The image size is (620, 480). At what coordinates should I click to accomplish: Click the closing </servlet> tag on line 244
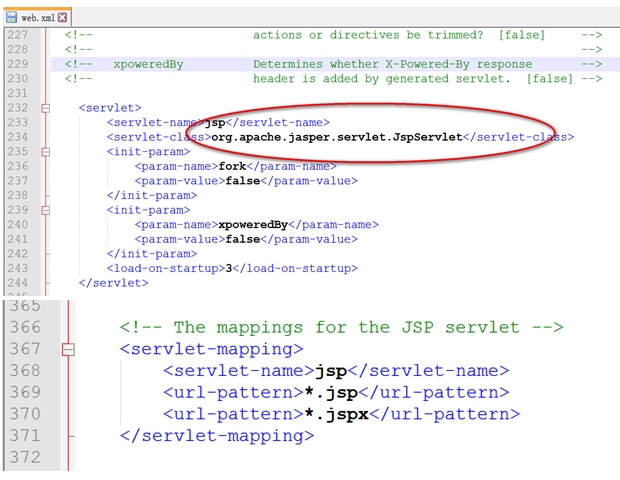113,283
